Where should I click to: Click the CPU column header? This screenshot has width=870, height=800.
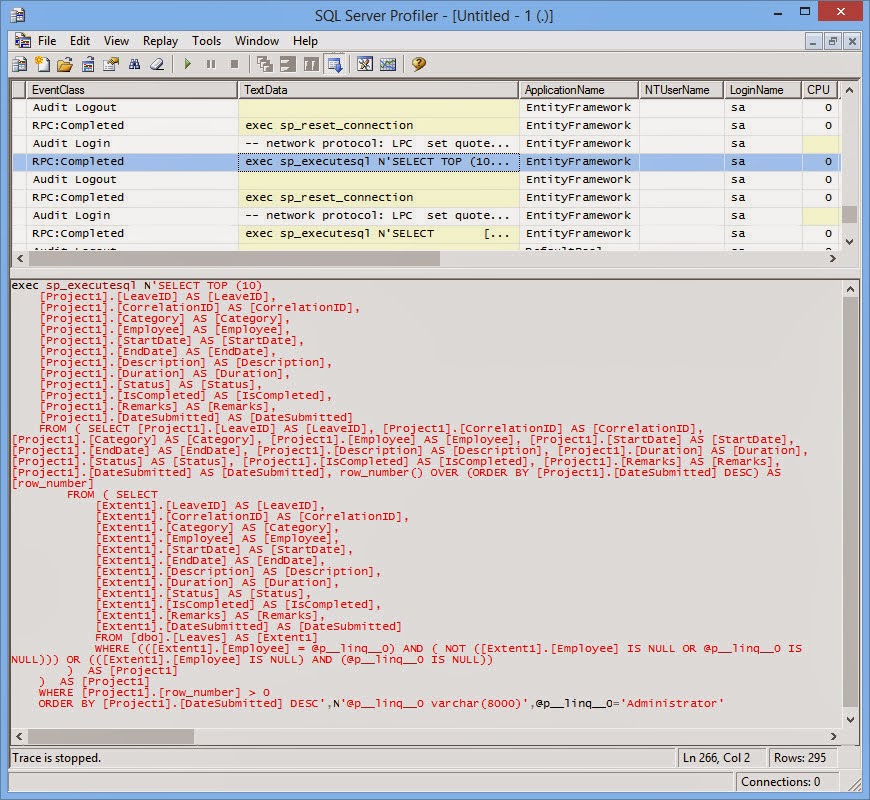(819, 90)
